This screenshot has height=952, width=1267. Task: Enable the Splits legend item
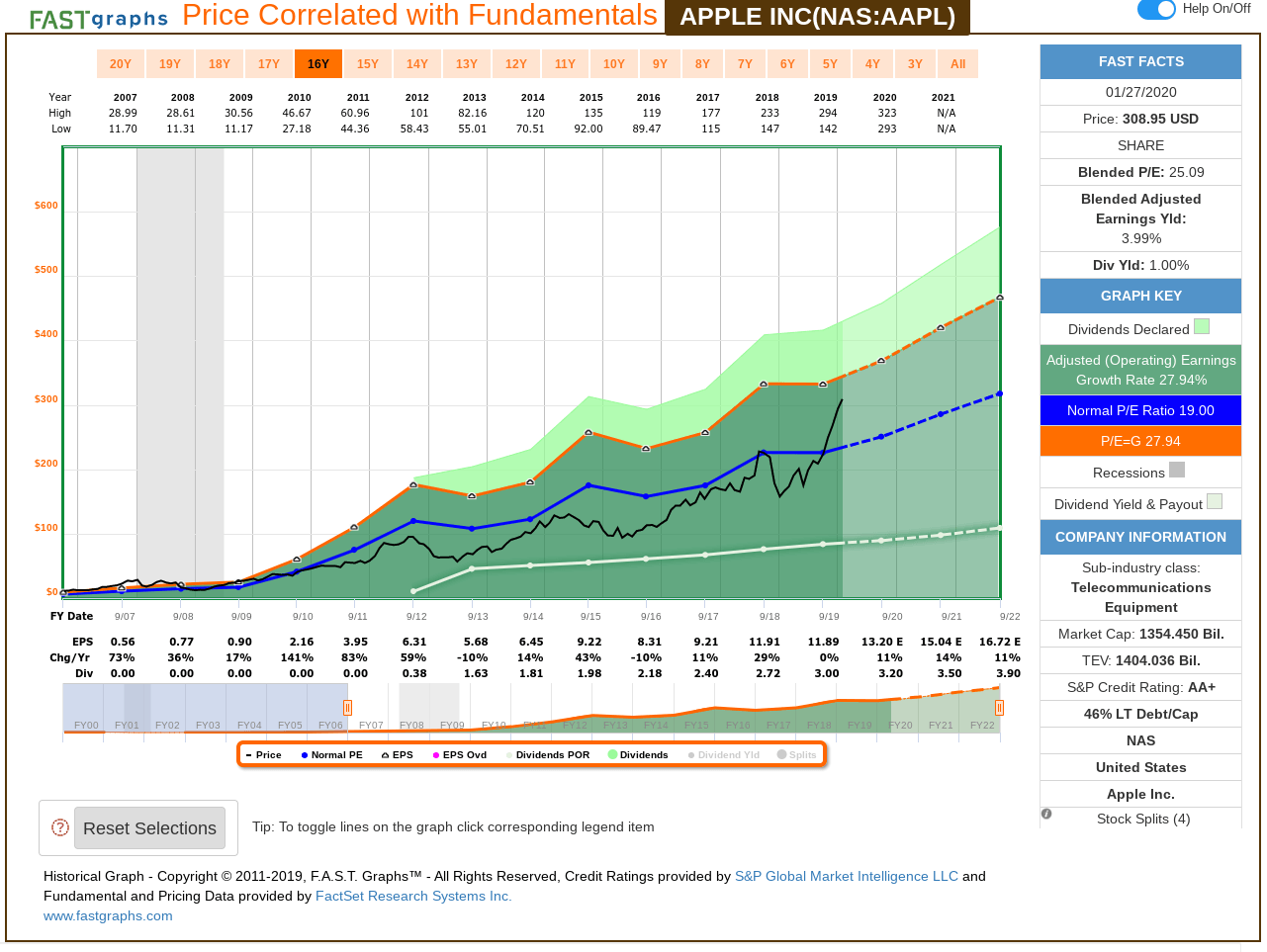(797, 755)
